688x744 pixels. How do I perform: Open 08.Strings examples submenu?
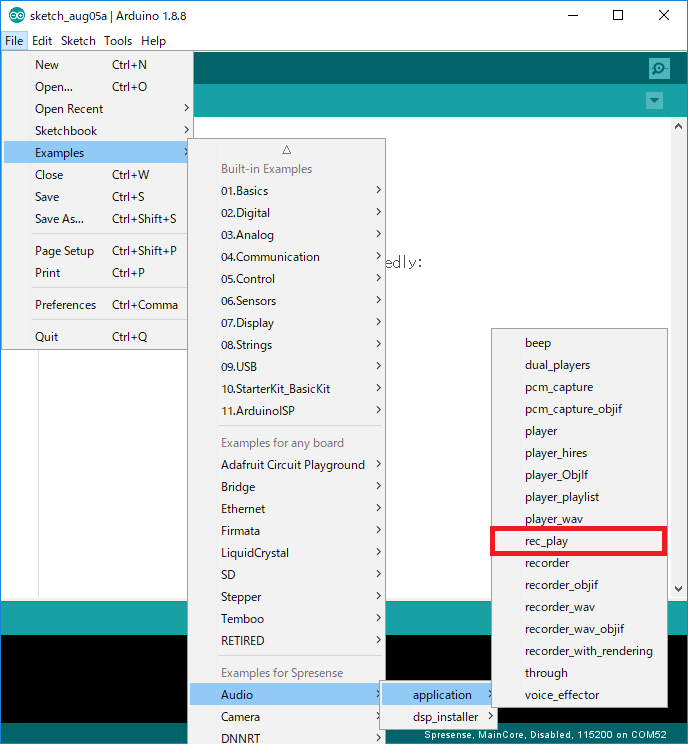pyautogui.click(x=287, y=344)
